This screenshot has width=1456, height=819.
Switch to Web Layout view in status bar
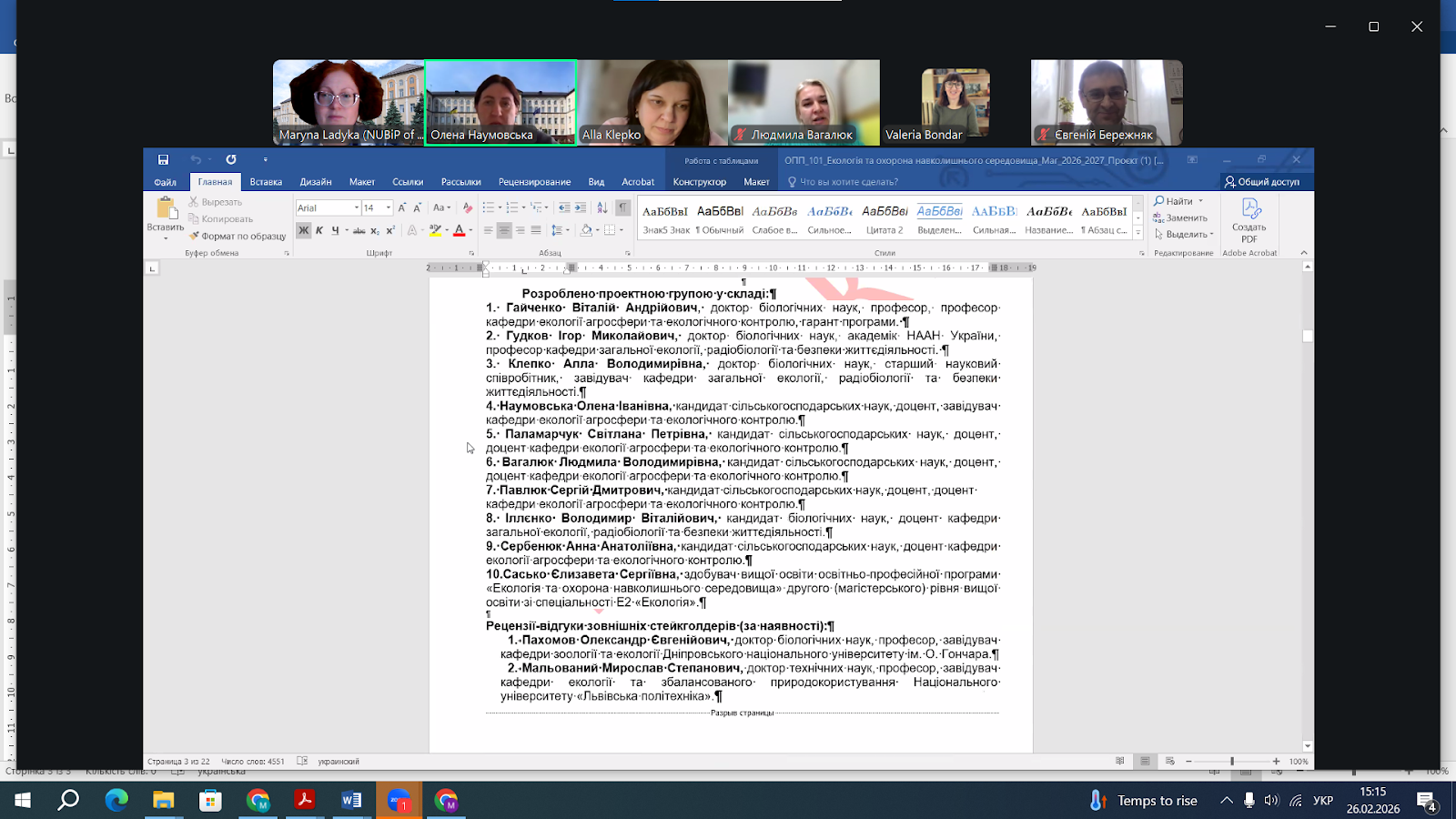1170,761
